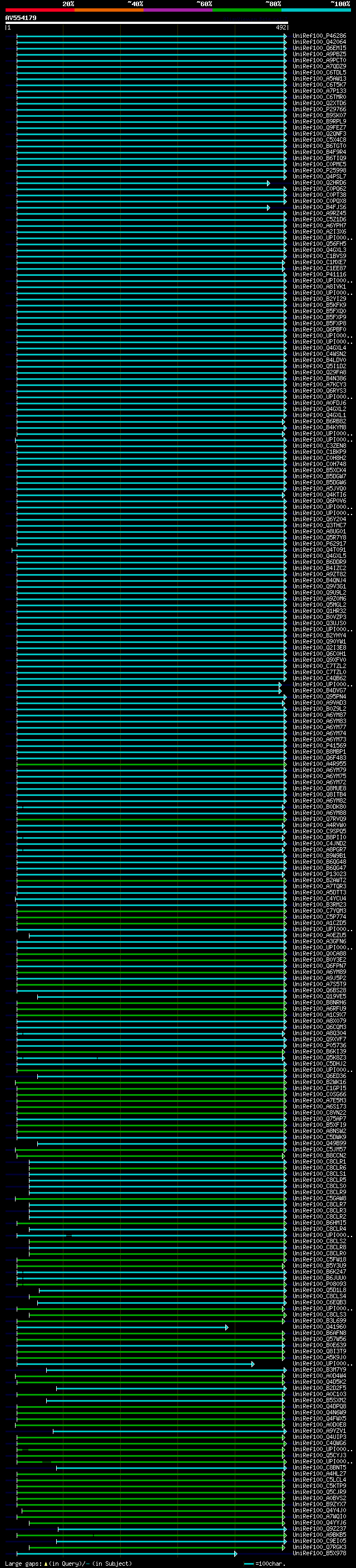Select label UniRef100_Q5CYJ3
Image resolution: width=356 pixels, height=1568 pixels.
pos(319,1456)
